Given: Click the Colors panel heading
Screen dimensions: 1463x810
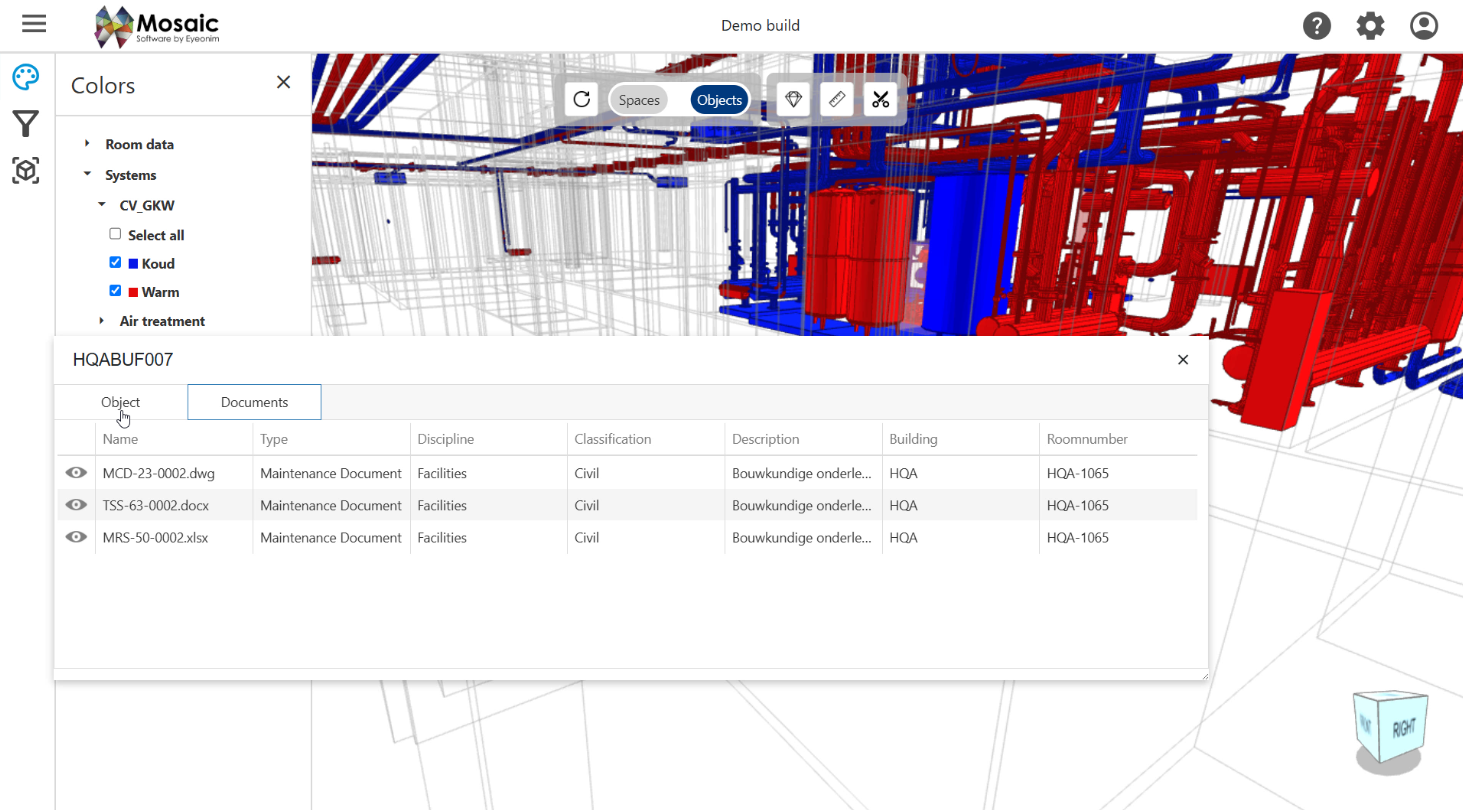Looking at the screenshot, I should coord(103,86).
